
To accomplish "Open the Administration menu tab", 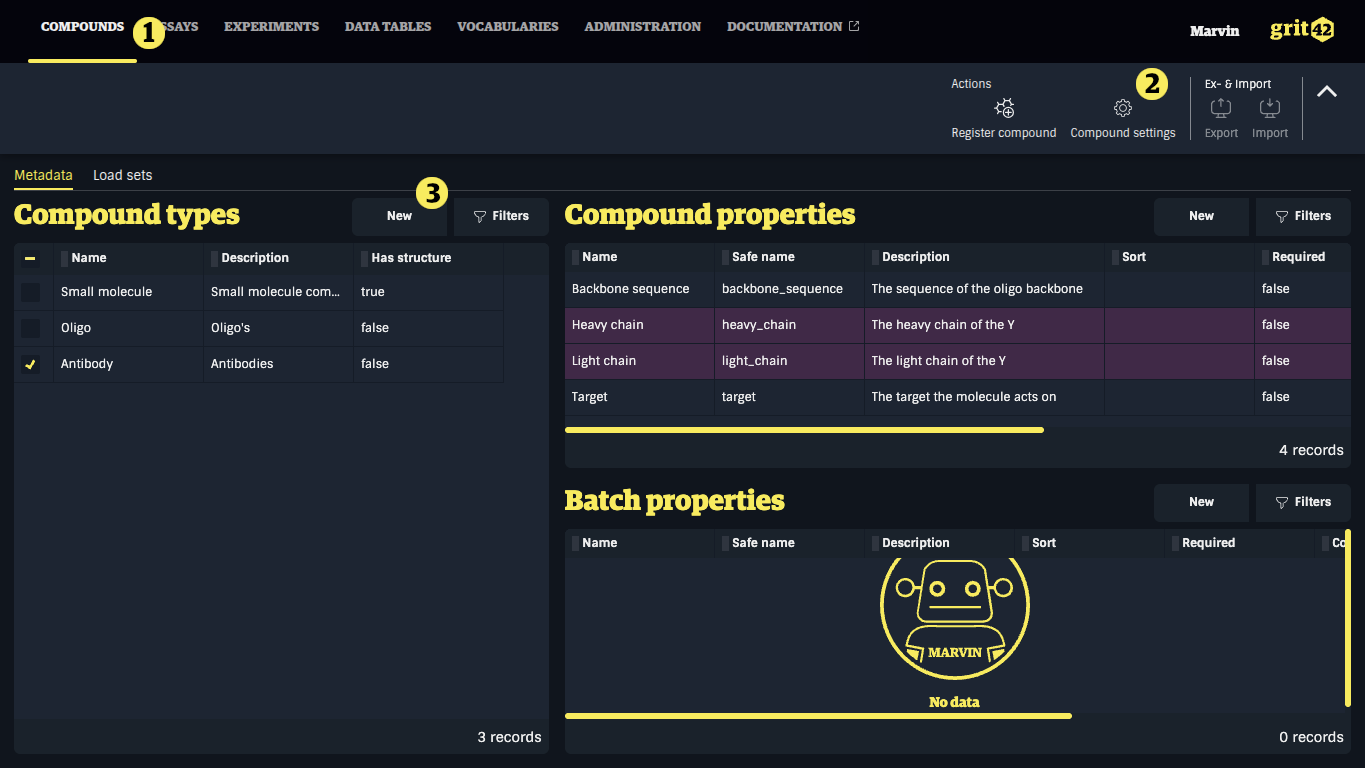I will click(643, 27).
